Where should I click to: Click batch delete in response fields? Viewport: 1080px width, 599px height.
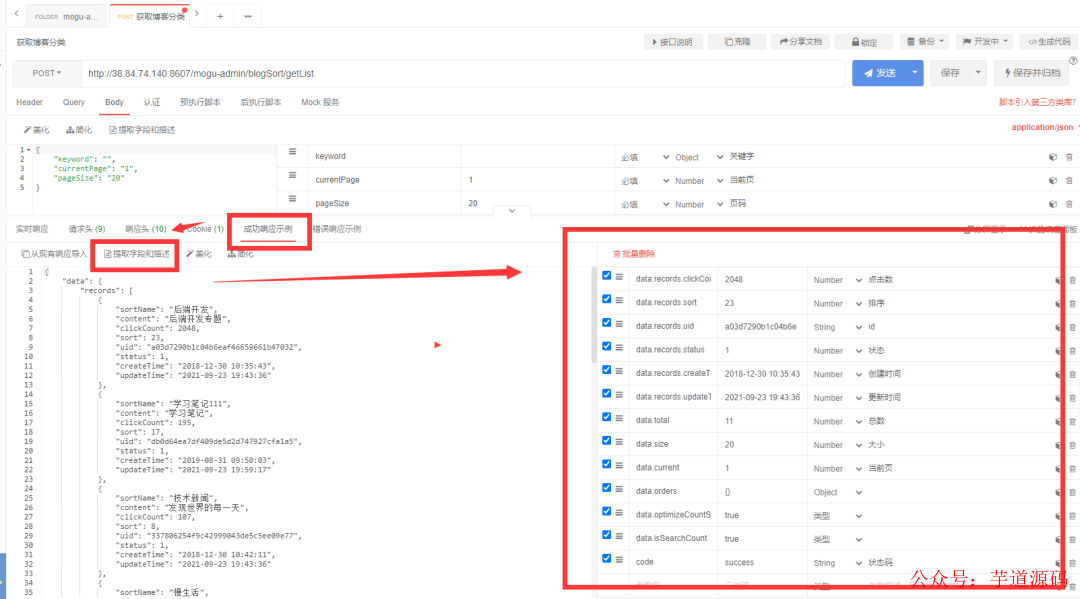[x=634, y=254]
